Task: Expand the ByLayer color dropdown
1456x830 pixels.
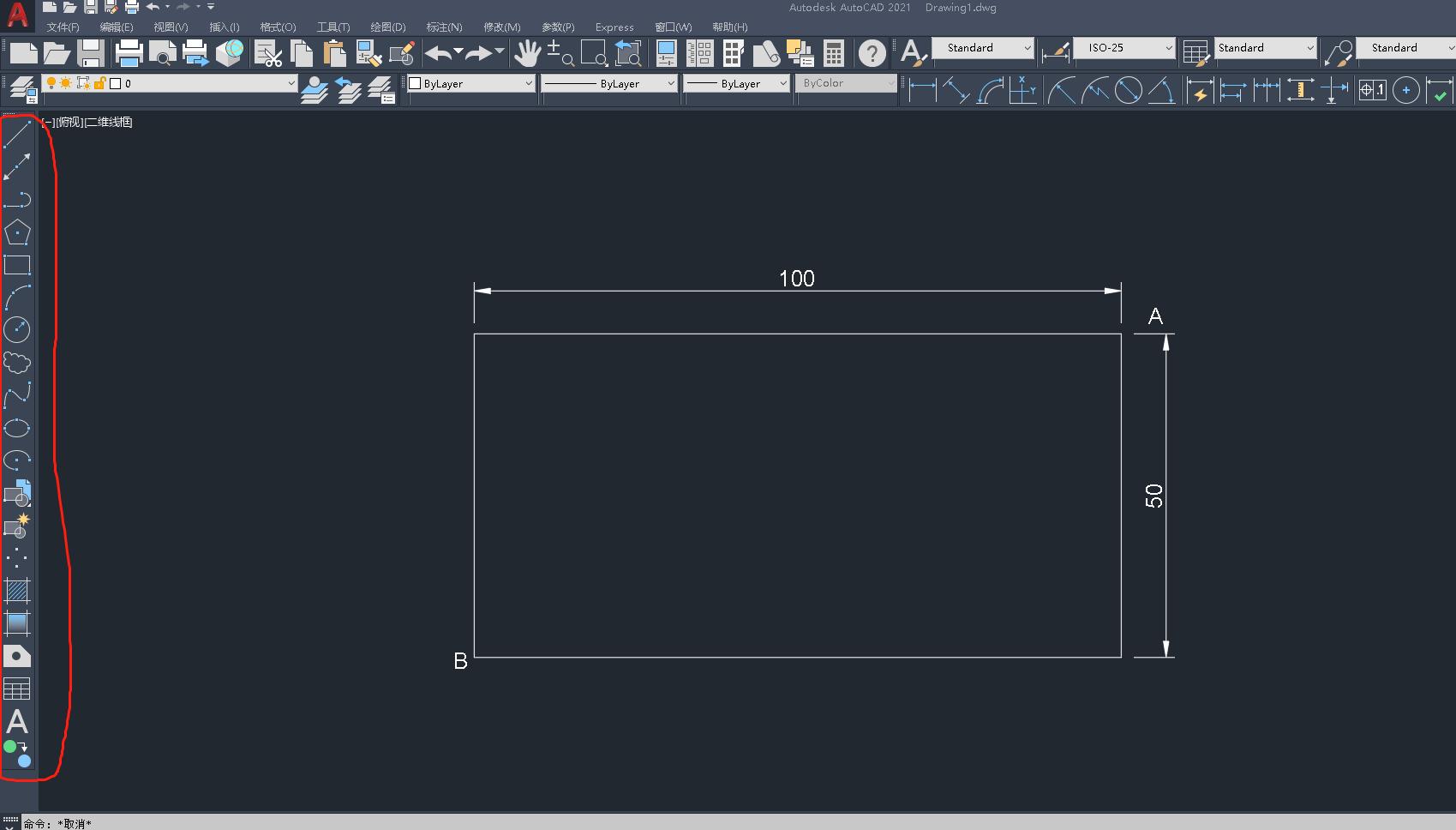Action: pos(528,83)
